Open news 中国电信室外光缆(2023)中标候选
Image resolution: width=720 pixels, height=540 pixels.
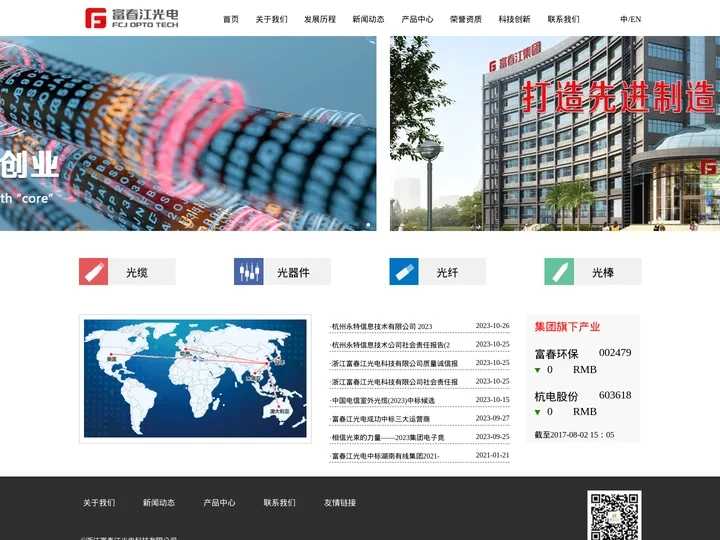click(x=382, y=400)
